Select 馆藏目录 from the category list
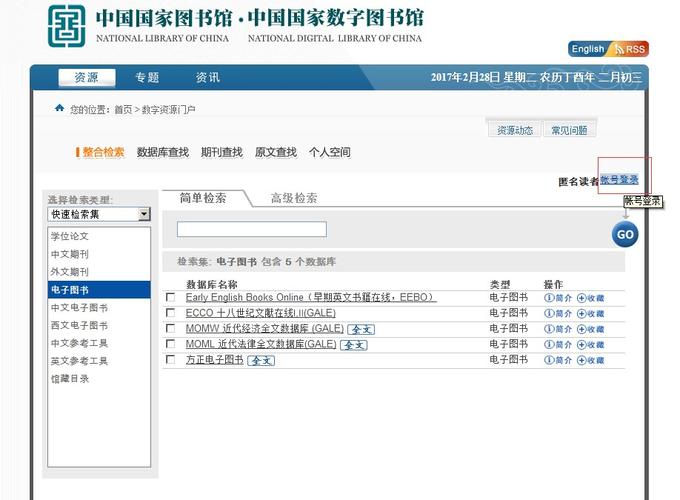This screenshot has height=500, width=680. [70, 379]
